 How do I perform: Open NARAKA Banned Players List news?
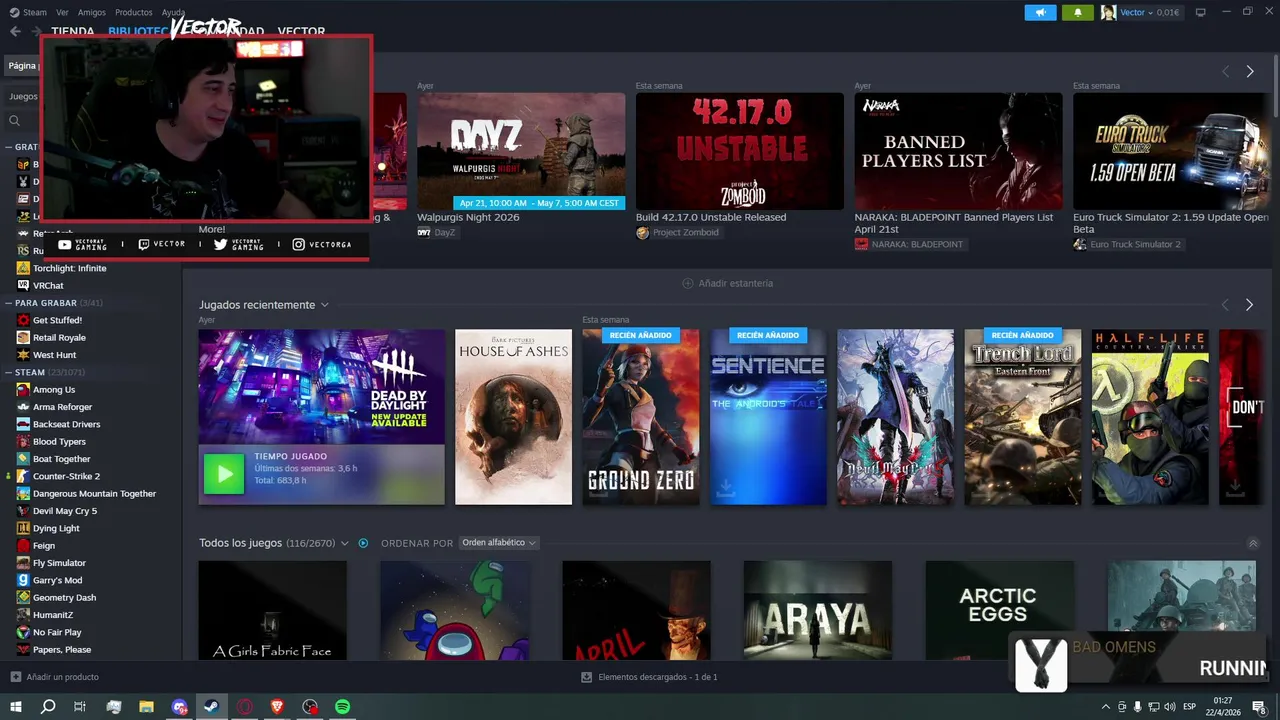[954, 222]
